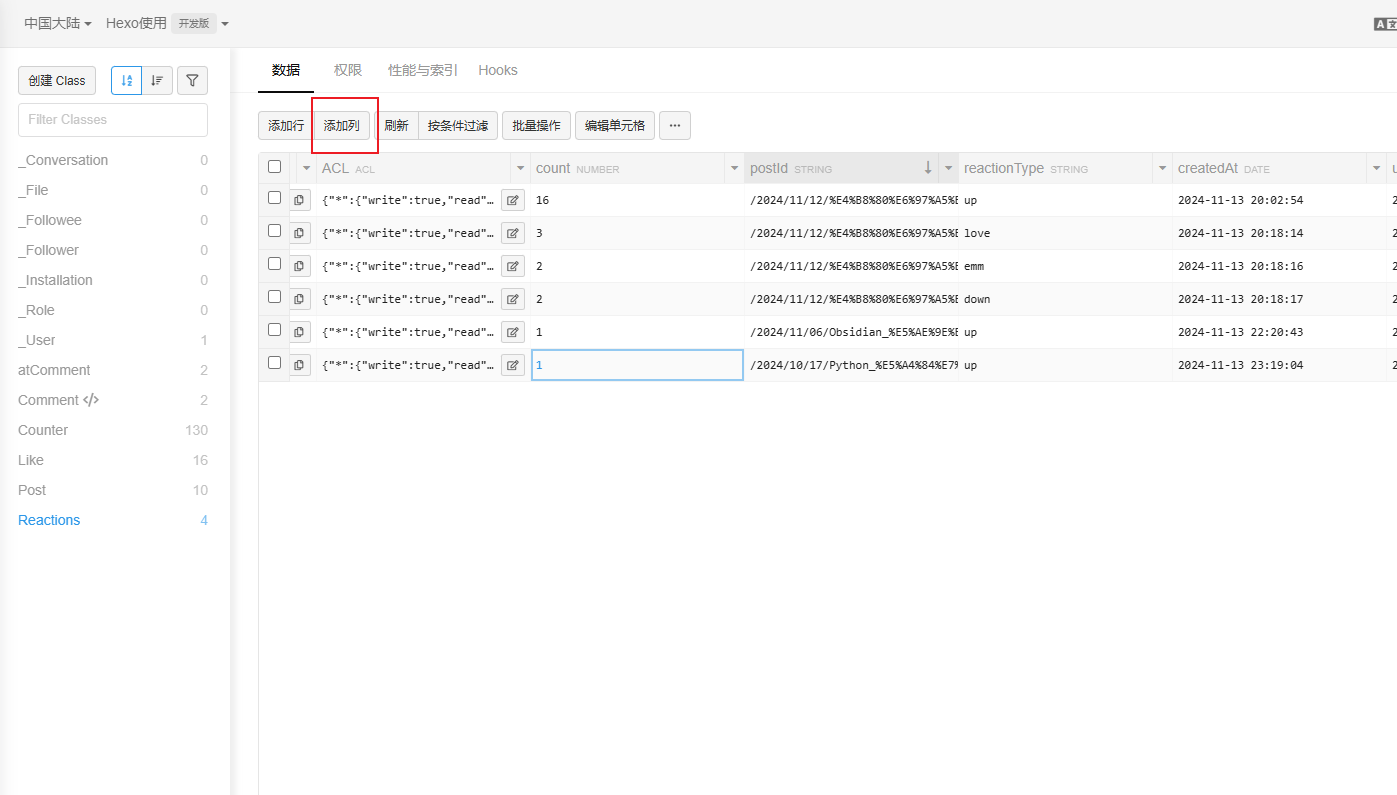The height and width of the screenshot is (795, 1397).
Task: Select all rows with header checkbox
Action: point(274,167)
